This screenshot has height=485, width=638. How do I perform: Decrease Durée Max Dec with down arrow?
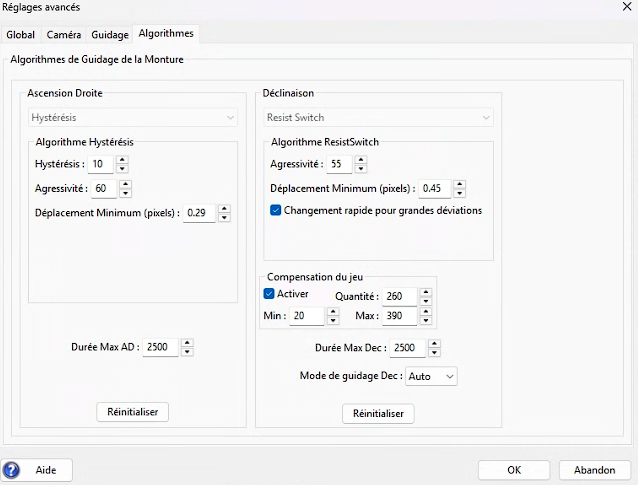[x=434, y=352]
